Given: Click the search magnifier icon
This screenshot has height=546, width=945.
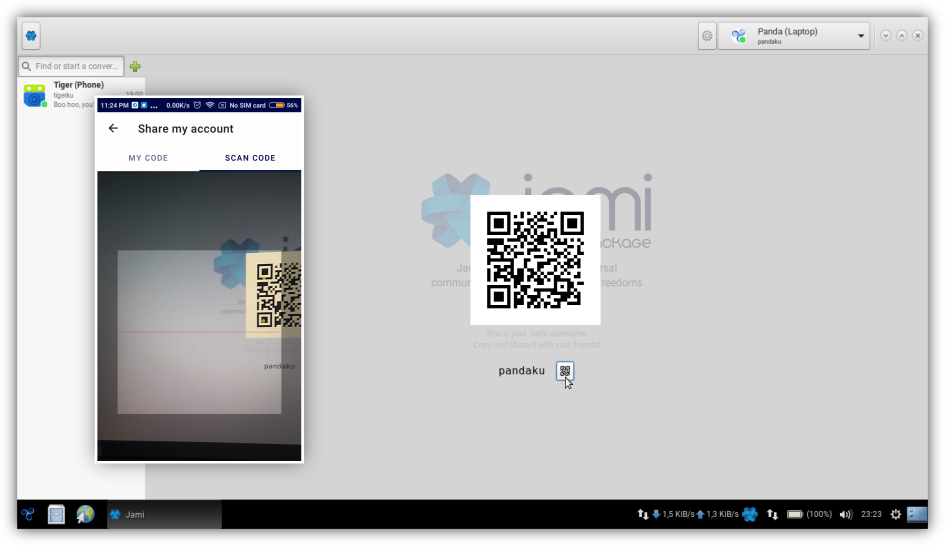Looking at the screenshot, I should tap(27, 66).
